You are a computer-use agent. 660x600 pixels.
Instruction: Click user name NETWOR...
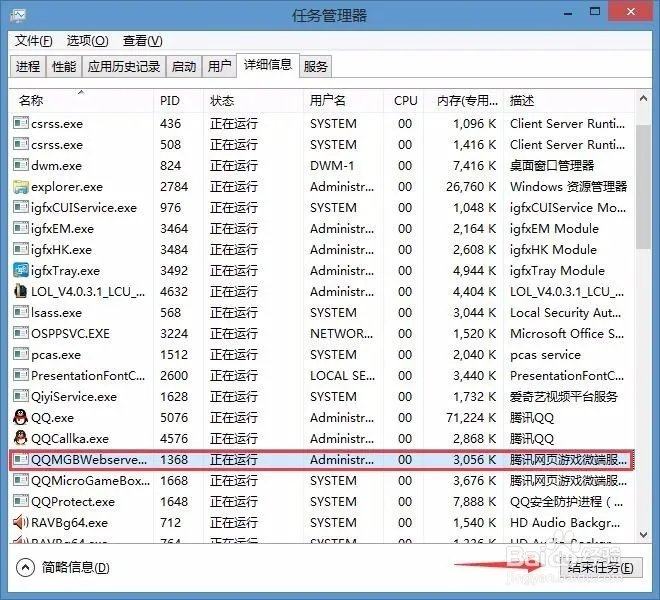[341, 333]
